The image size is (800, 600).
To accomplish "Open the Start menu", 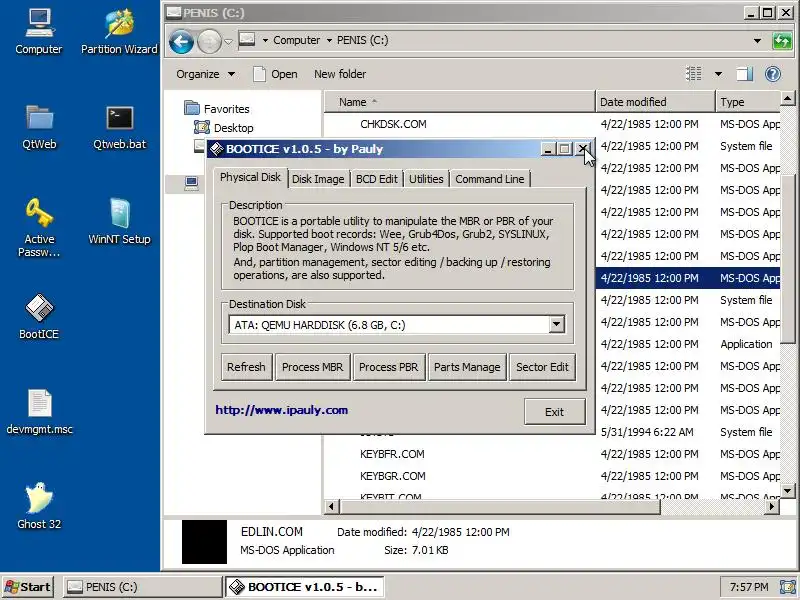I will [28, 587].
